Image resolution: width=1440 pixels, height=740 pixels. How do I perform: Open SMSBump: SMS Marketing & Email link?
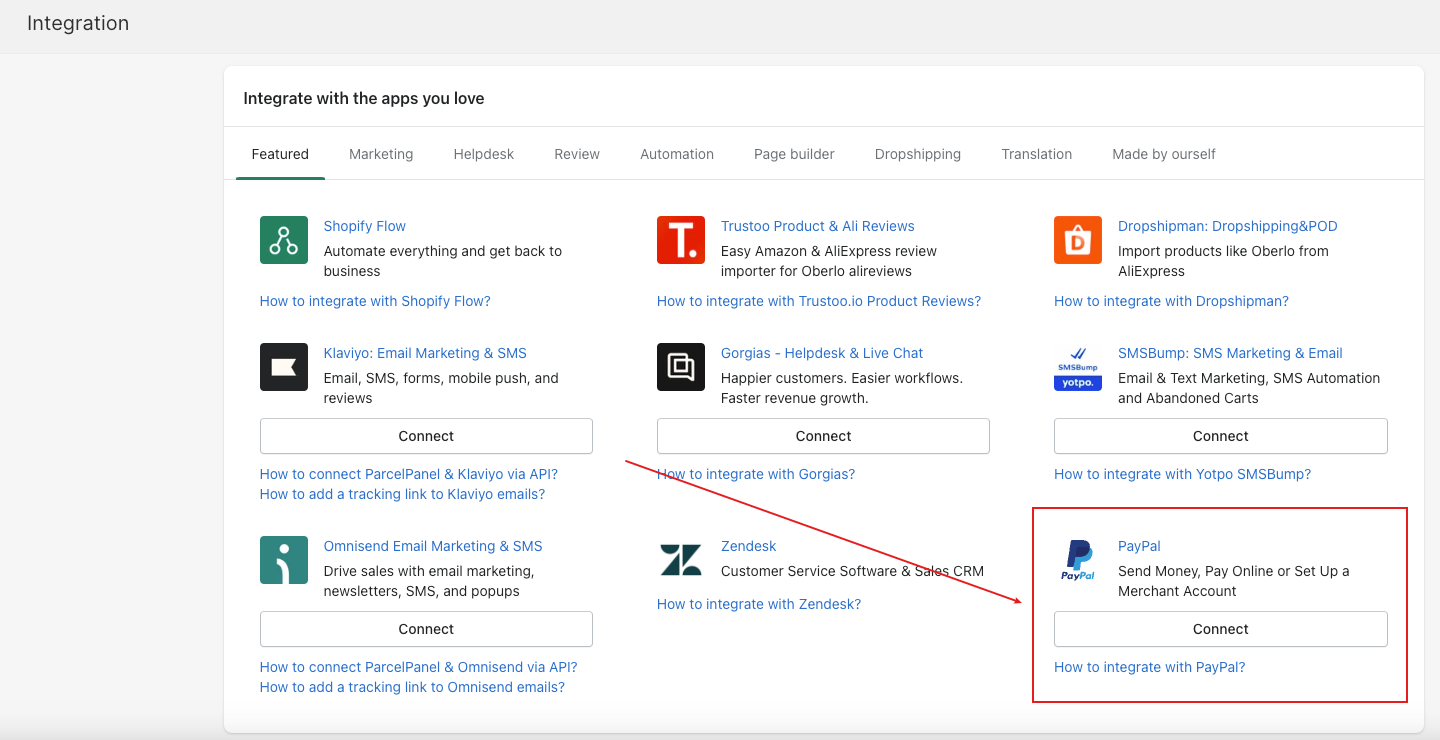coord(1230,353)
